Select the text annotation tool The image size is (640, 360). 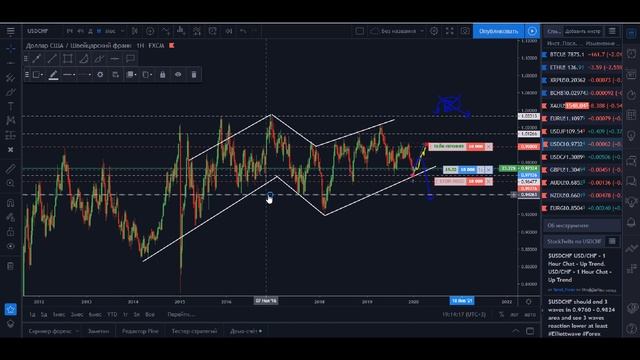tap(10, 107)
